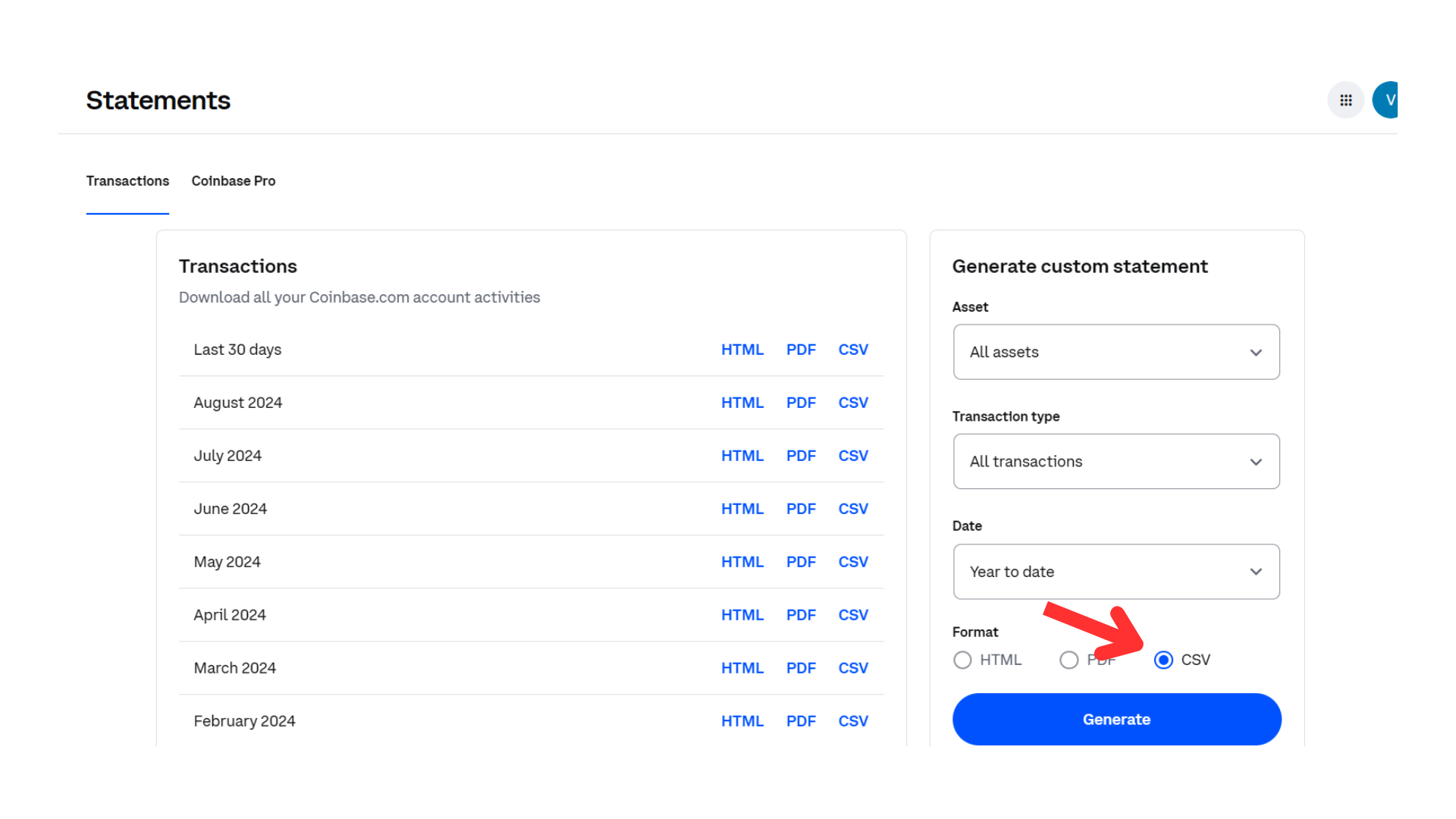Screen dimensions: 1456x819
Task: Expand the All assets dropdown
Action: (1116, 352)
